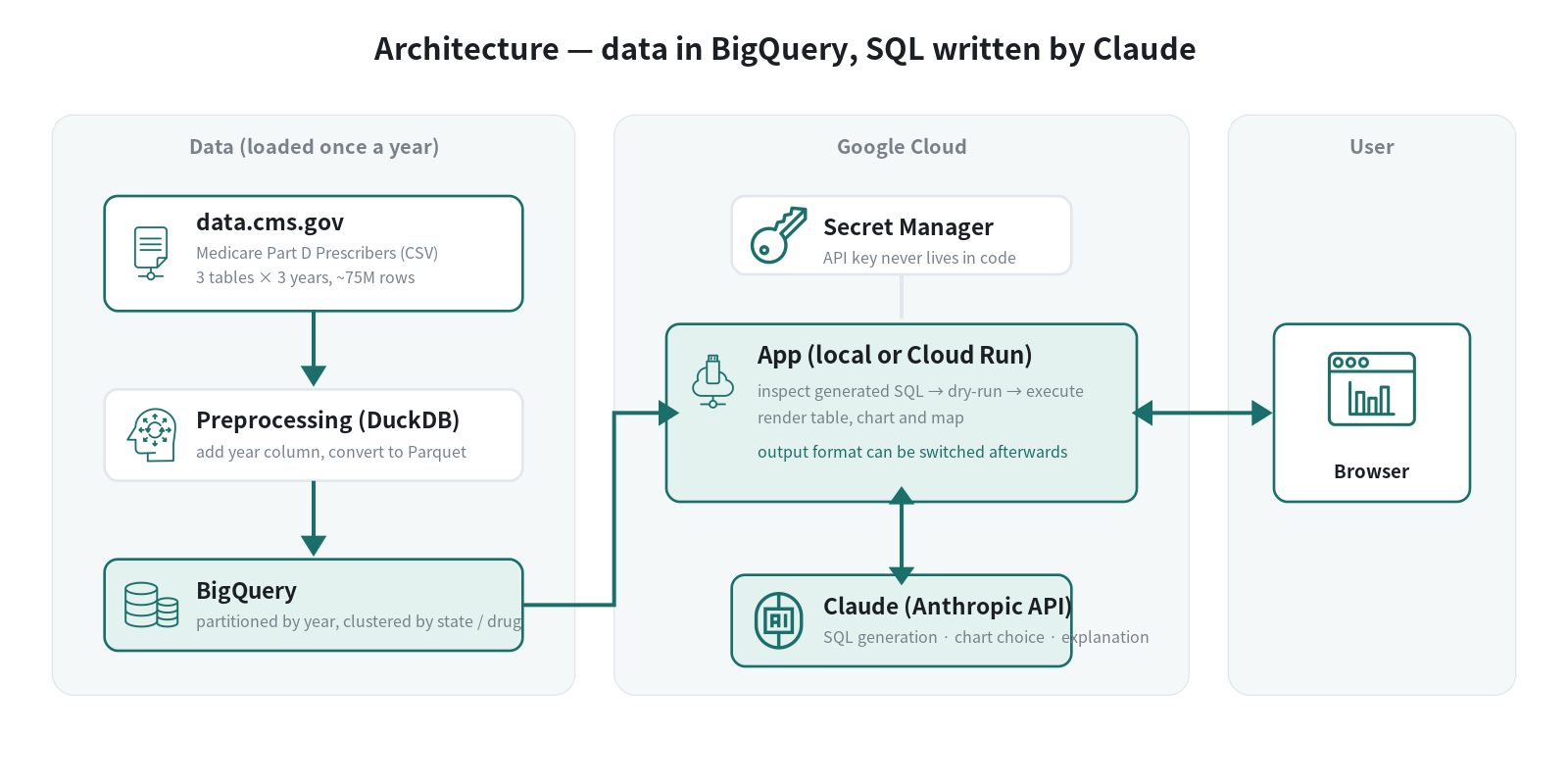Click the Preprocessing (DuckDB) heading

point(327,420)
